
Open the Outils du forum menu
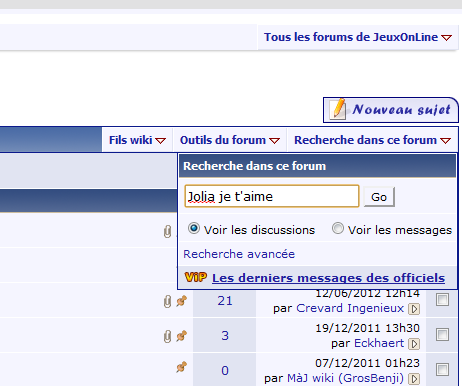tap(230, 140)
